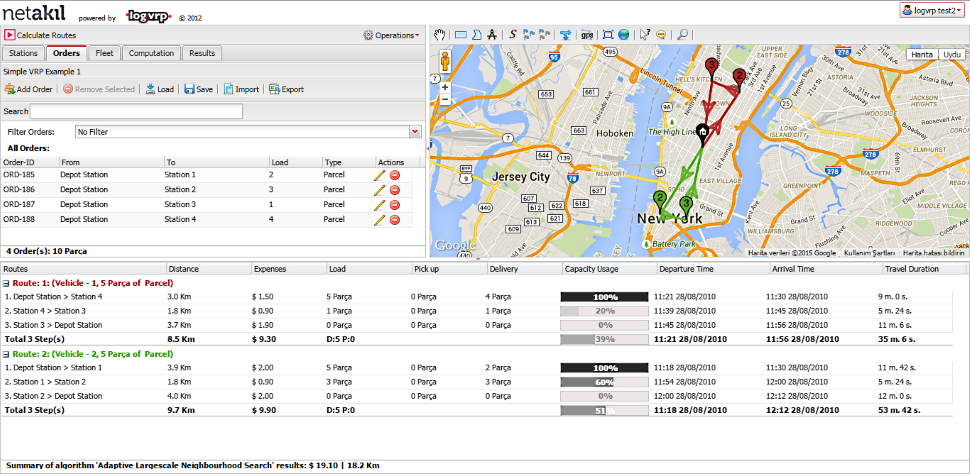Zoom out the map with minus button

coord(445,99)
